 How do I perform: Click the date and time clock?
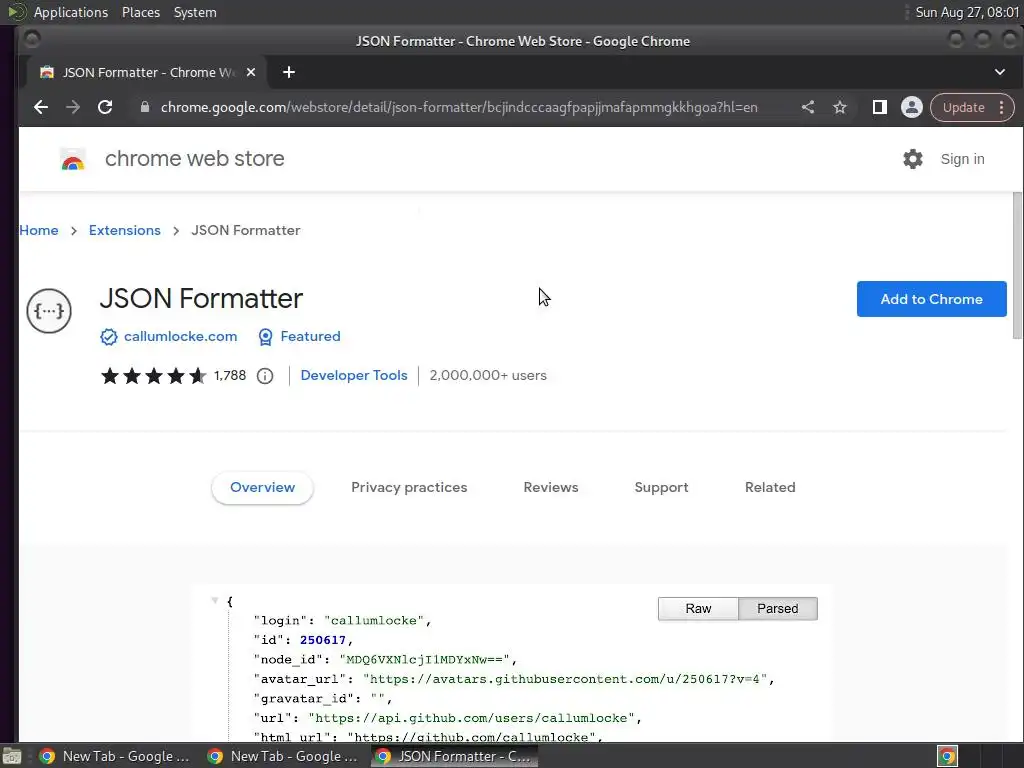[967, 12]
